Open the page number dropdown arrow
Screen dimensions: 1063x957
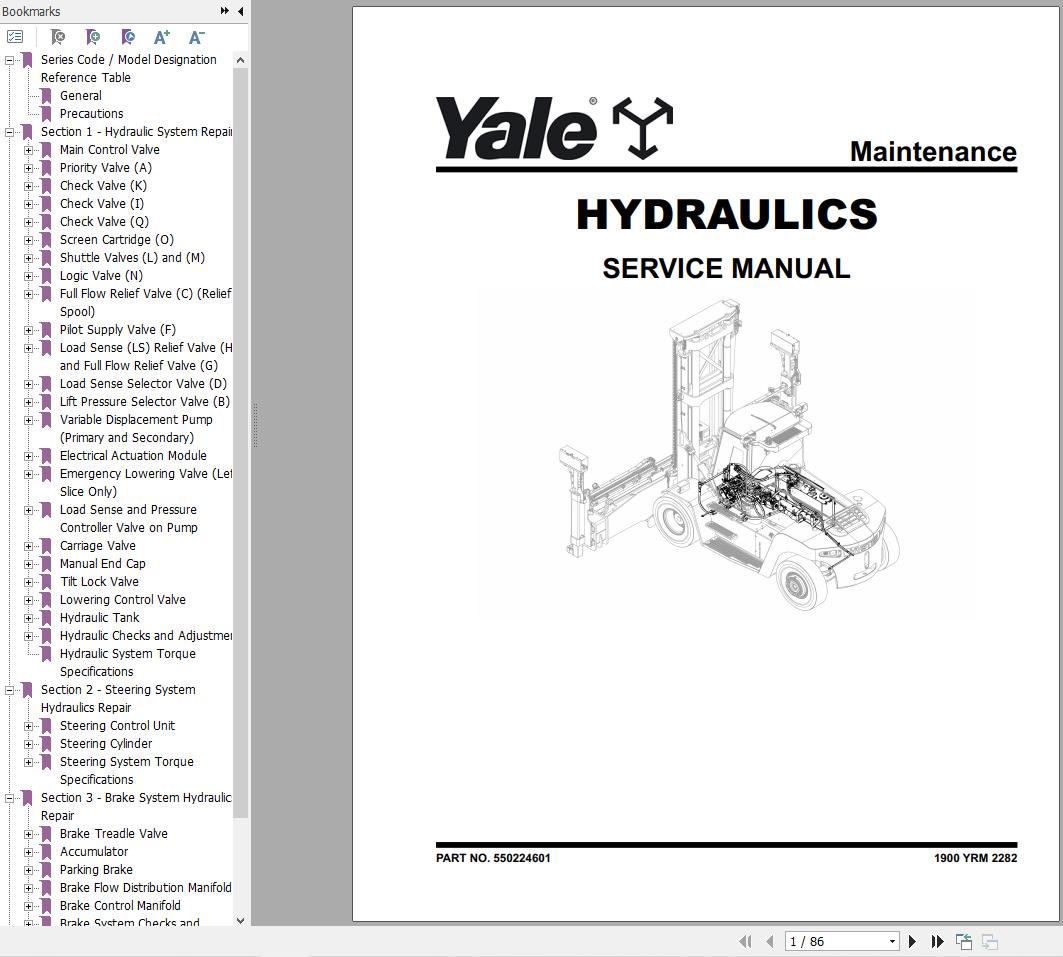[892, 941]
